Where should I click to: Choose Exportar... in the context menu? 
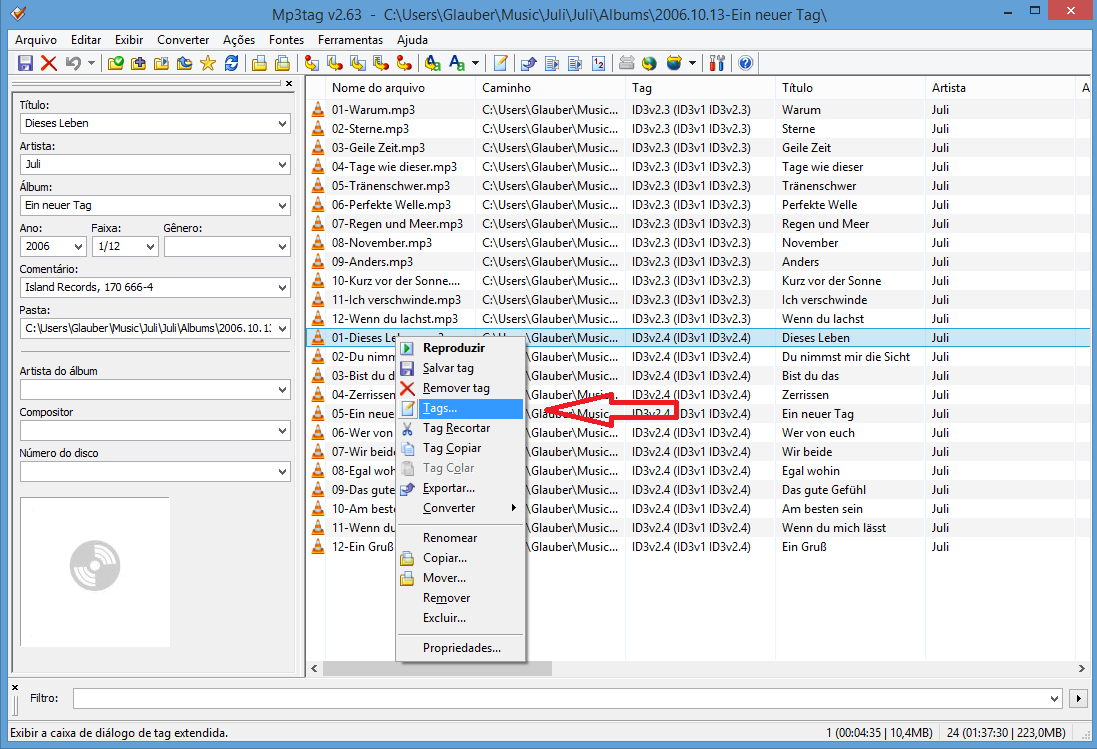(460, 488)
